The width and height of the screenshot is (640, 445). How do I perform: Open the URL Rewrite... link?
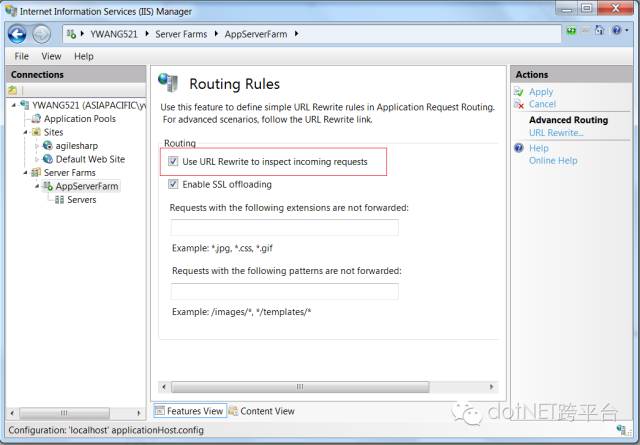pos(556,133)
